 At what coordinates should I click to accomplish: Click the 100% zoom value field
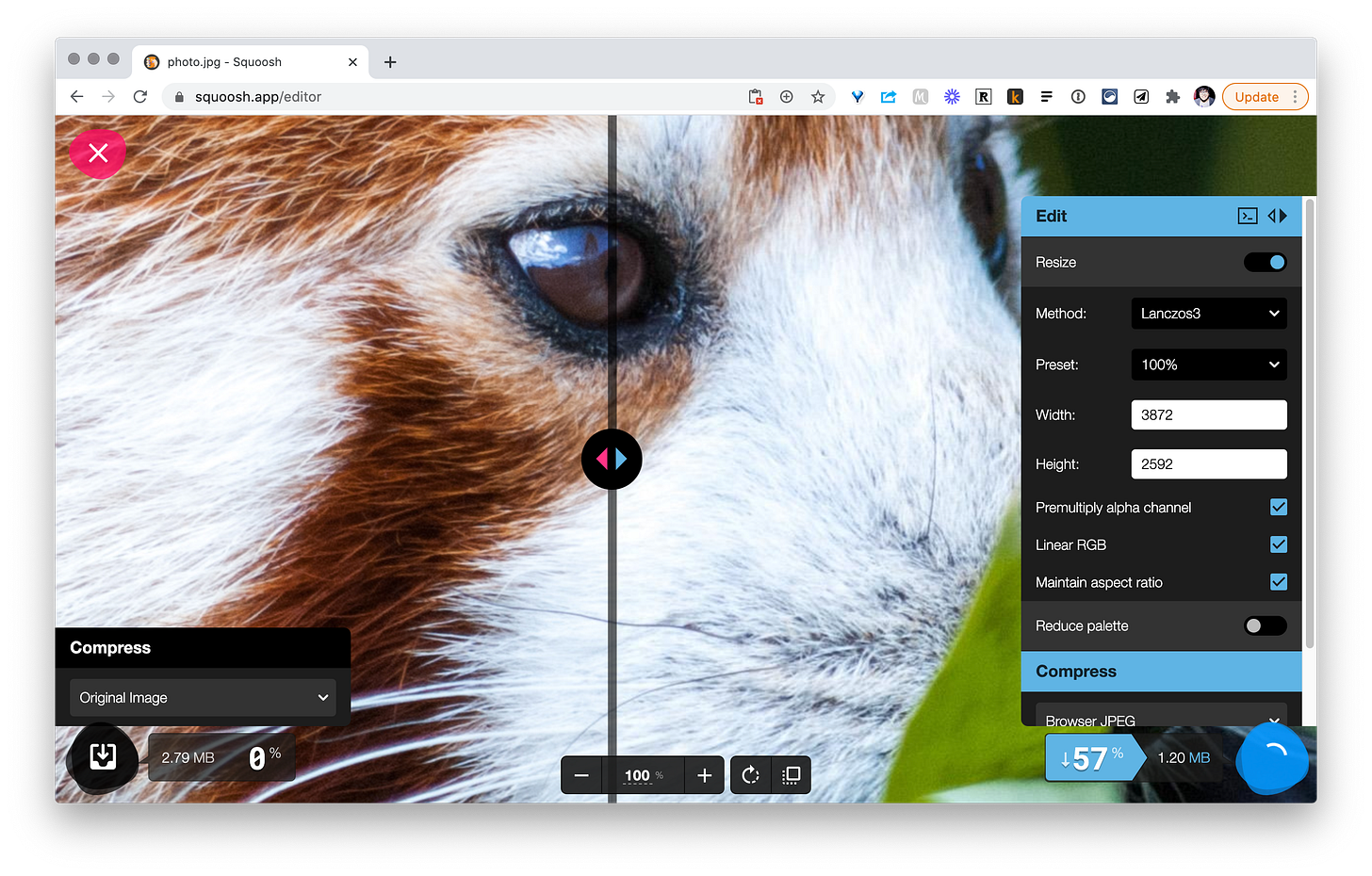tap(643, 775)
